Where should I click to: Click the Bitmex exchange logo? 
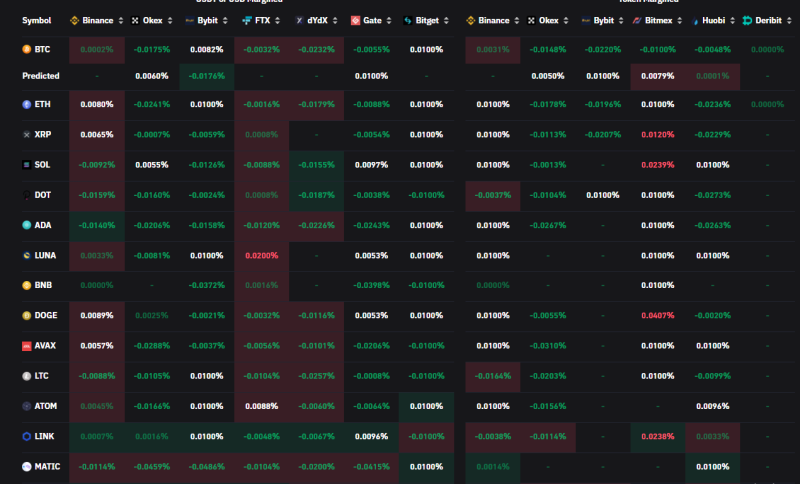[637, 20]
